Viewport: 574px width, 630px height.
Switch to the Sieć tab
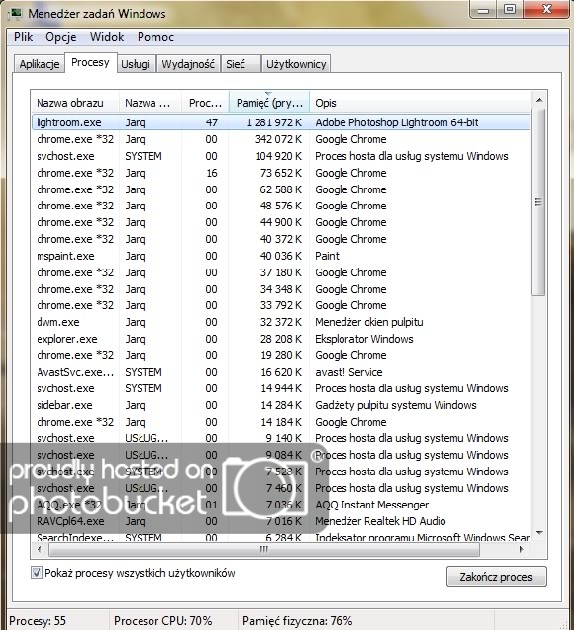(x=240, y=64)
